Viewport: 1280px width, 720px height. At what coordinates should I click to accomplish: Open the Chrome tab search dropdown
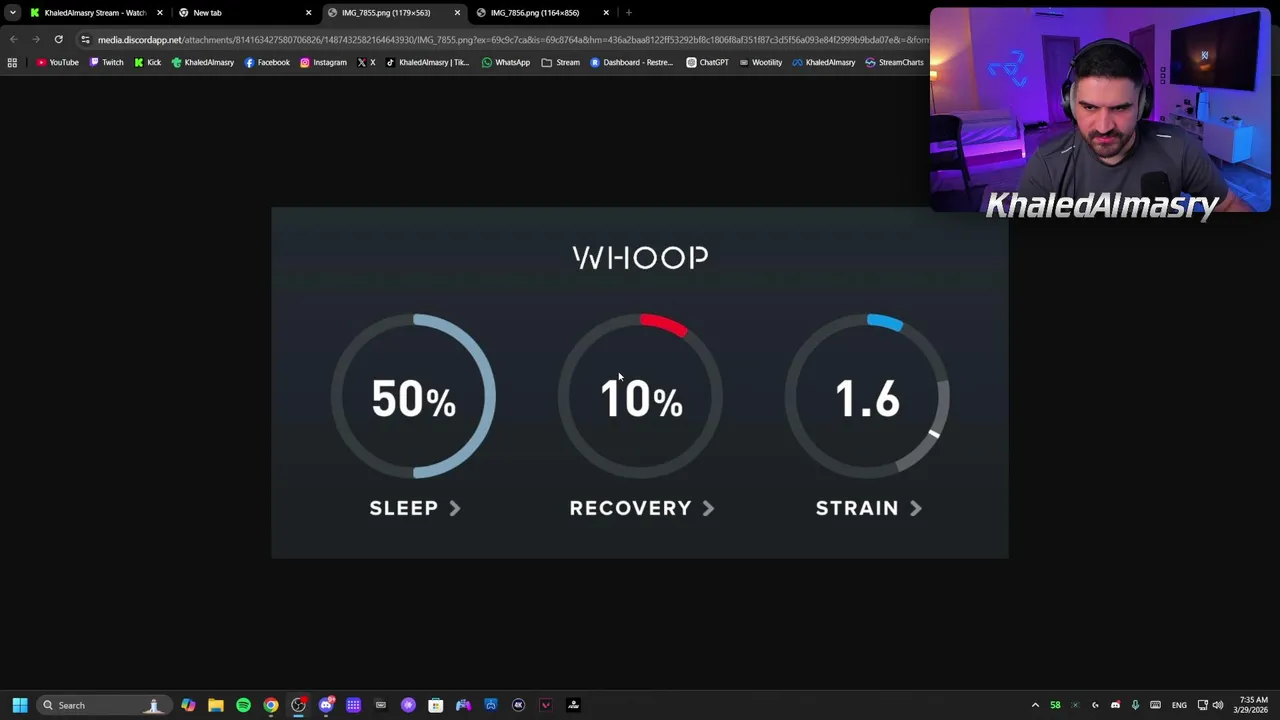point(13,12)
